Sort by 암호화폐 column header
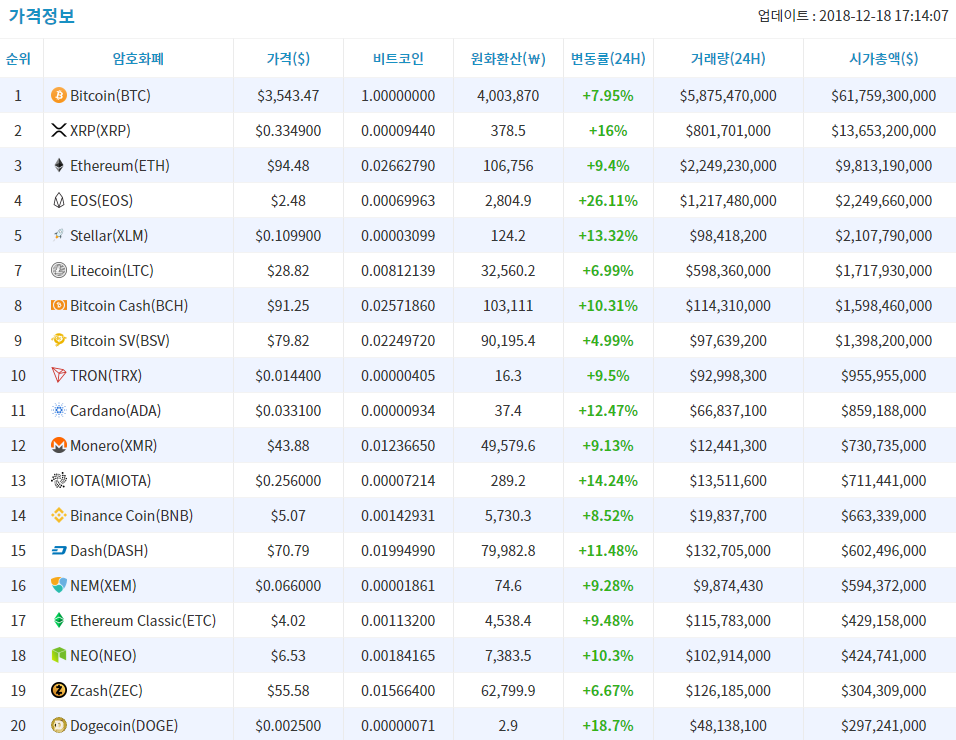 pos(138,59)
